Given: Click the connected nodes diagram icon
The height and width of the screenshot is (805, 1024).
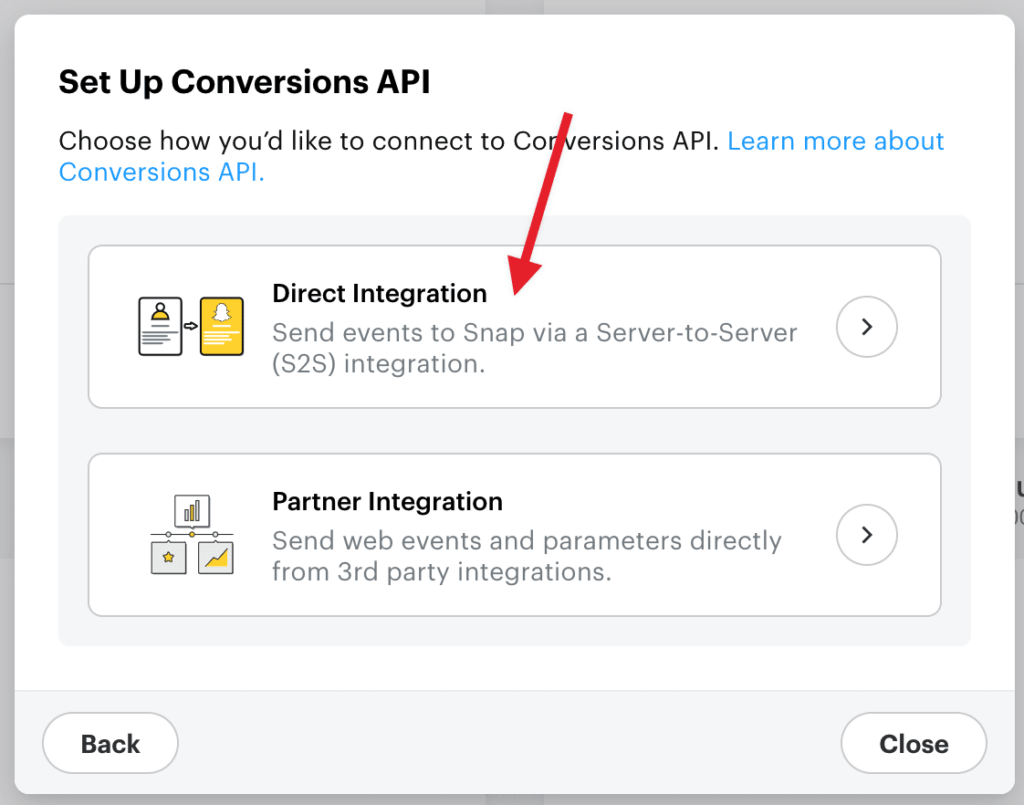Looking at the screenshot, I should pos(191,534).
